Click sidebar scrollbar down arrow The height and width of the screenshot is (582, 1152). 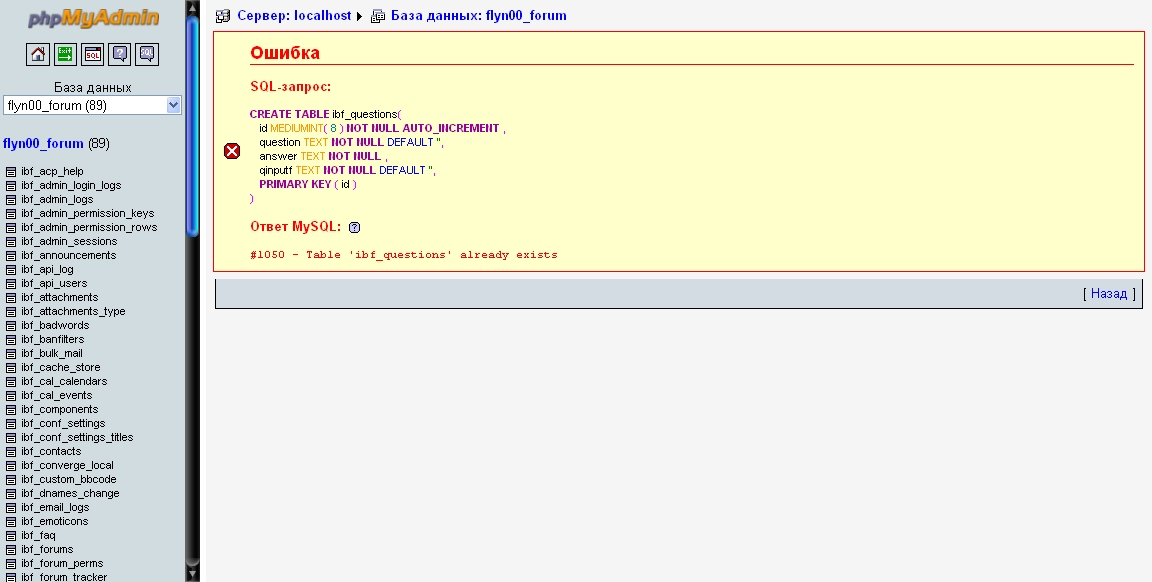[x=192, y=574]
